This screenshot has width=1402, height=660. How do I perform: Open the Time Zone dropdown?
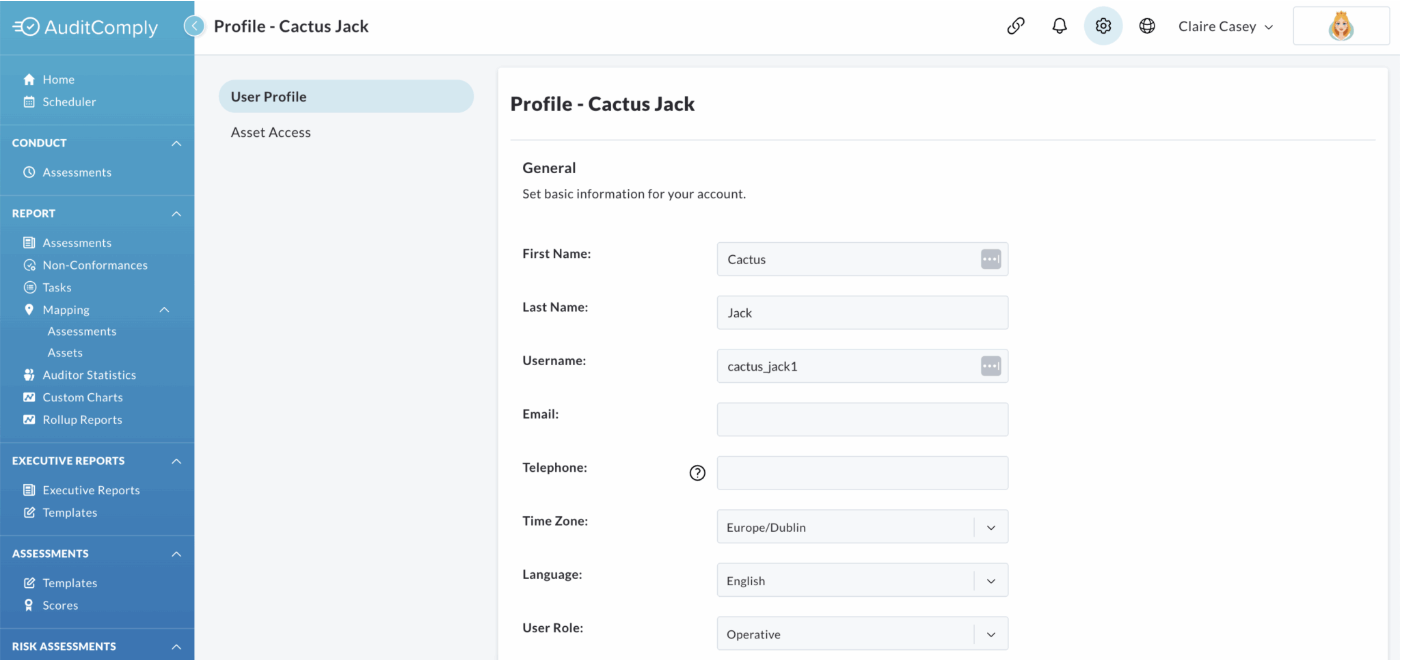coord(862,527)
